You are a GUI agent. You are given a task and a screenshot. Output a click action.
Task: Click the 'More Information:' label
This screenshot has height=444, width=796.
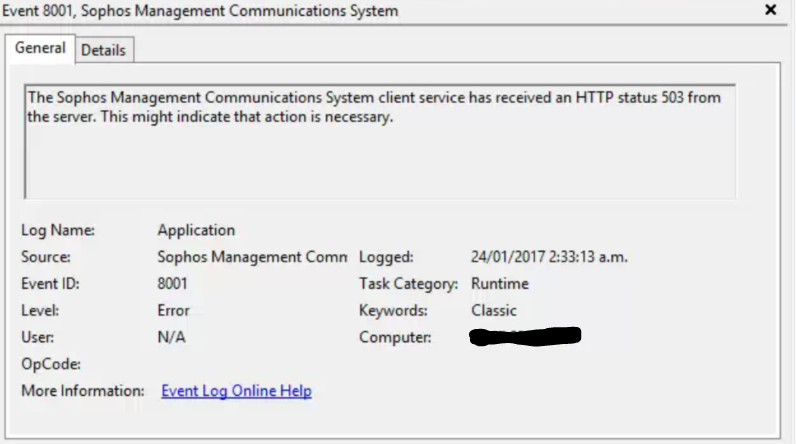click(x=83, y=391)
